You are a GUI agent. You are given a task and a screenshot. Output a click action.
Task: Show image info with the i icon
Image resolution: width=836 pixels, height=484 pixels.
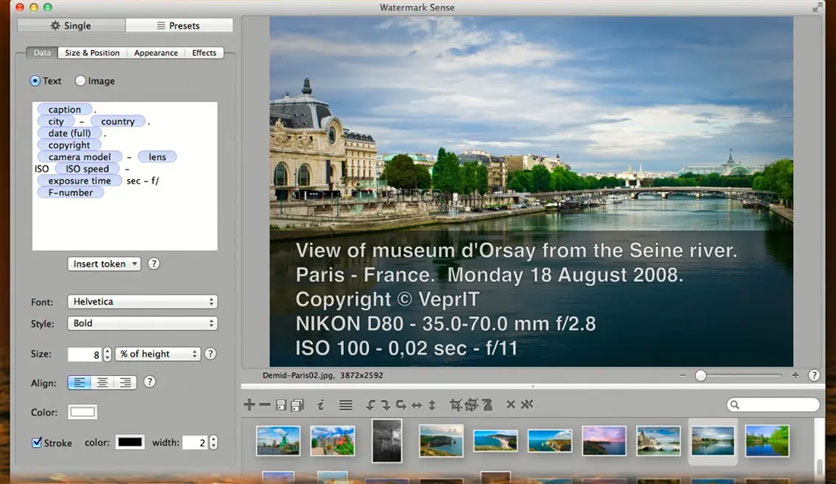(x=320, y=405)
